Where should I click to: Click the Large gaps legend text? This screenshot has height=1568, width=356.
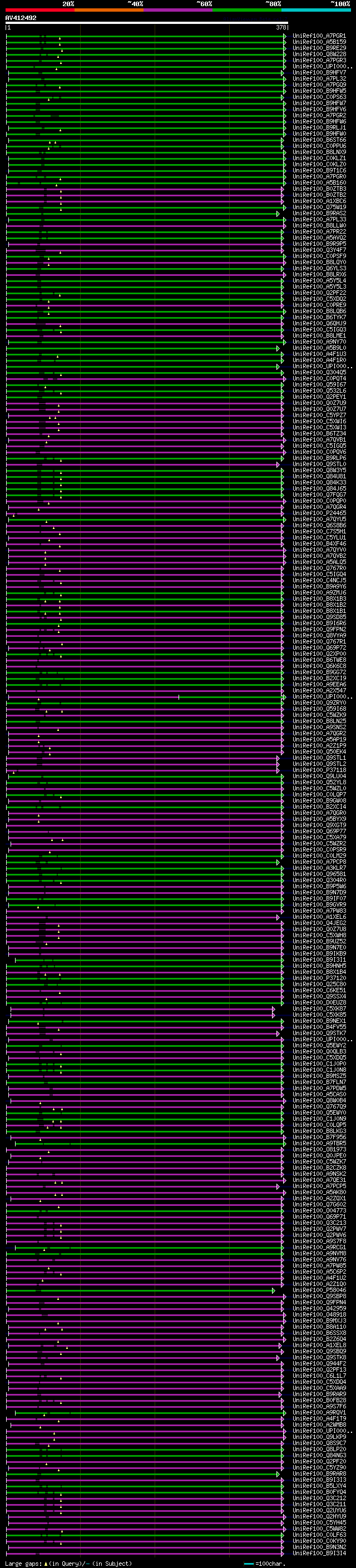[x=23, y=1563]
